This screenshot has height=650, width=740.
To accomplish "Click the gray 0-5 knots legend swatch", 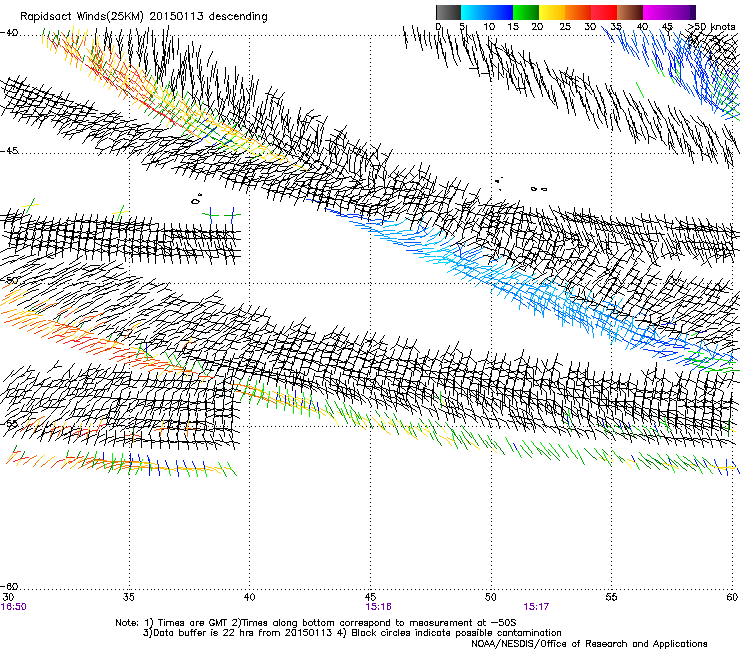I will pos(448,12).
